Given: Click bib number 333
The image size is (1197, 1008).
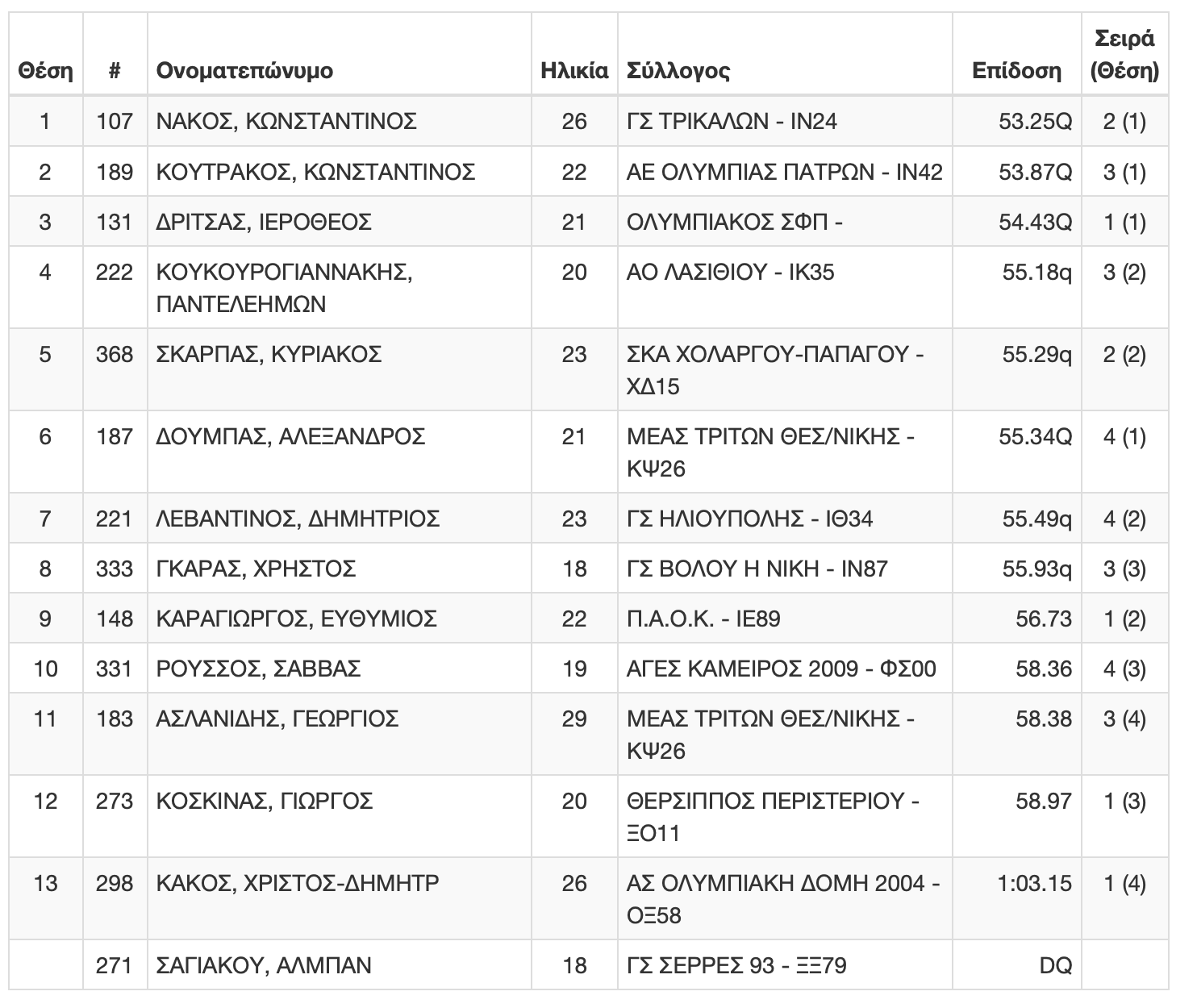Looking at the screenshot, I should coord(115,569).
